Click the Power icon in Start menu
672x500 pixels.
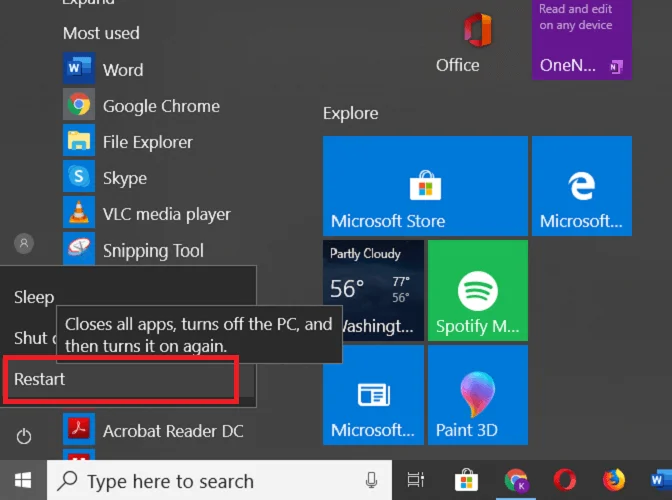24,437
